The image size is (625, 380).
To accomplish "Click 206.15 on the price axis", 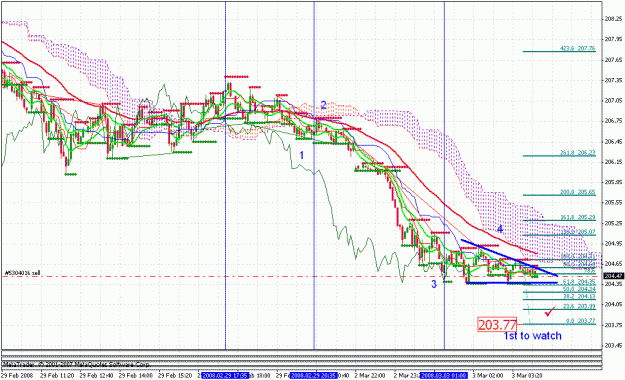I will coord(613,162).
